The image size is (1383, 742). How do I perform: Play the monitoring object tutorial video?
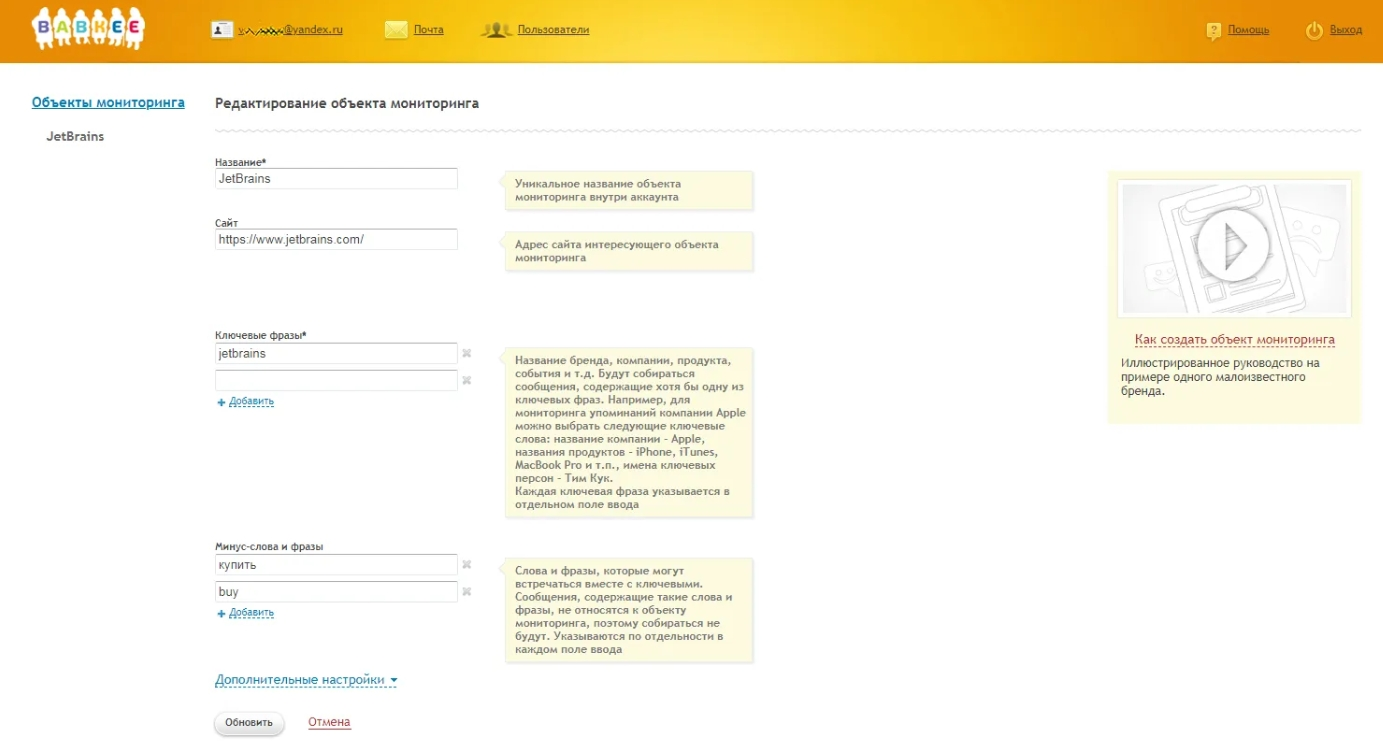[x=1233, y=246]
